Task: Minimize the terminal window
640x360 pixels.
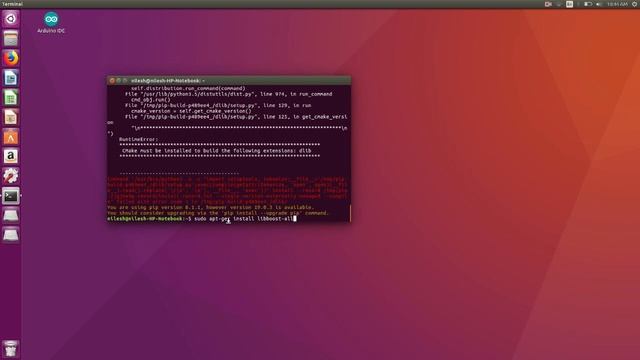Action: (119, 81)
